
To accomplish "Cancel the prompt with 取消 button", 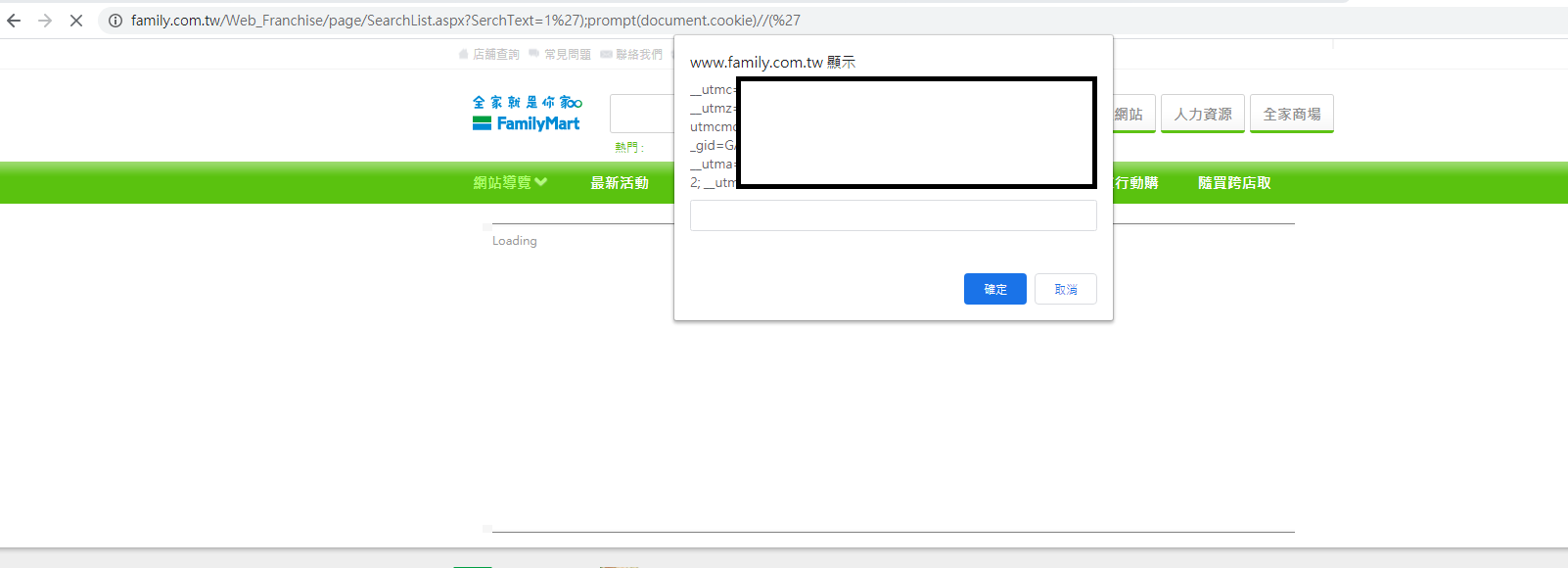I will pyautogui.click(x=1066, y=289).
